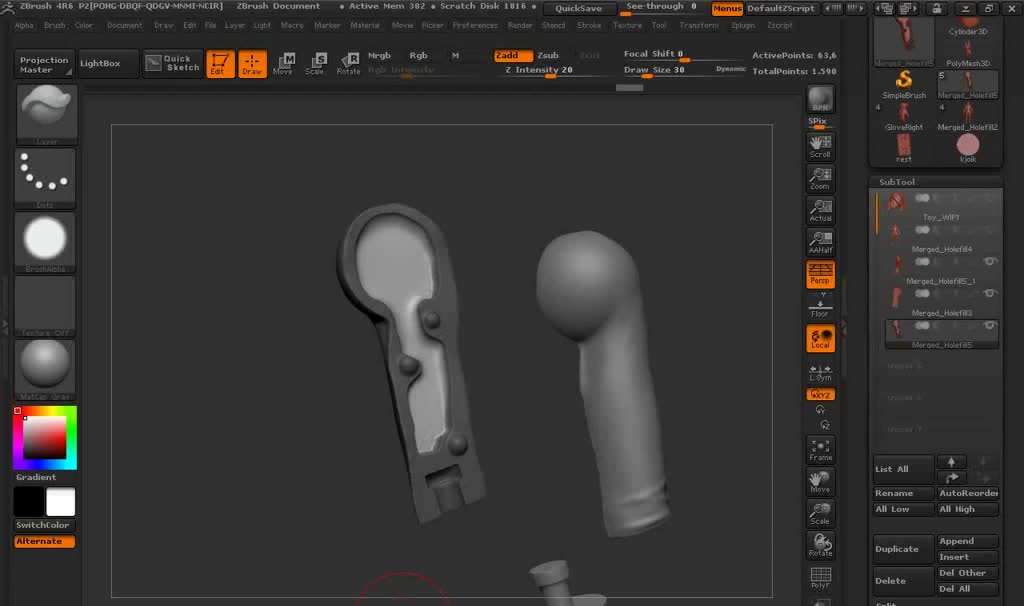Click the Zoom magnifier navigation icon

[x=820, y=178]
